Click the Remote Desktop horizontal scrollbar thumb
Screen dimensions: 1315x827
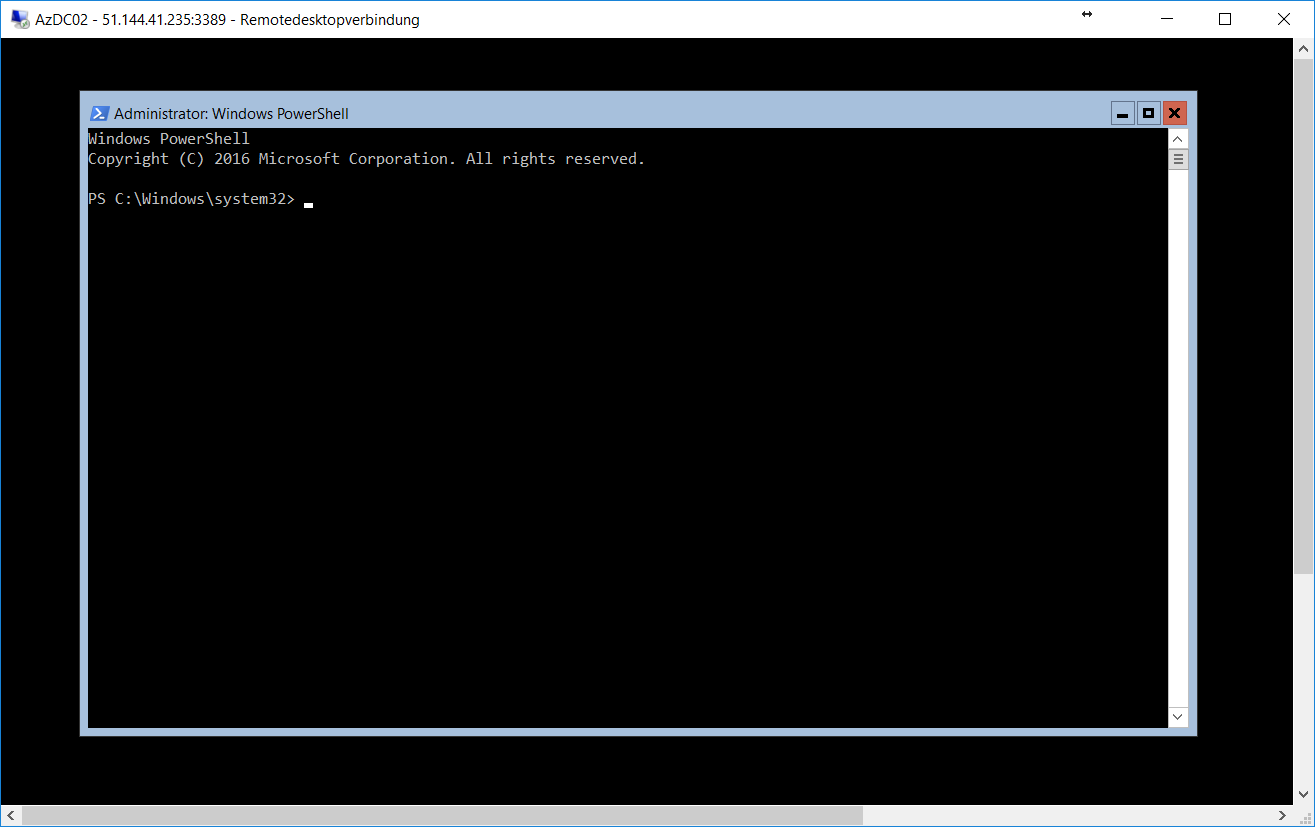coord(442,816)
